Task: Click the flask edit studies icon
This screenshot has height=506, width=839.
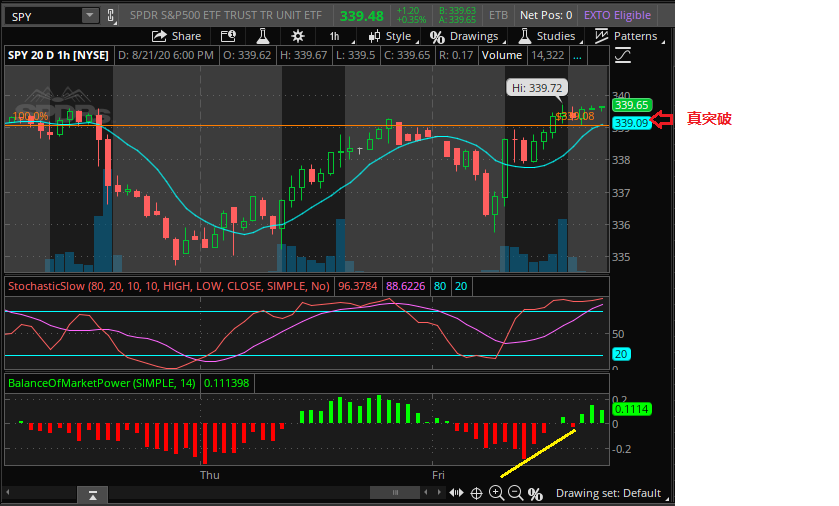Action: point(262,36)
